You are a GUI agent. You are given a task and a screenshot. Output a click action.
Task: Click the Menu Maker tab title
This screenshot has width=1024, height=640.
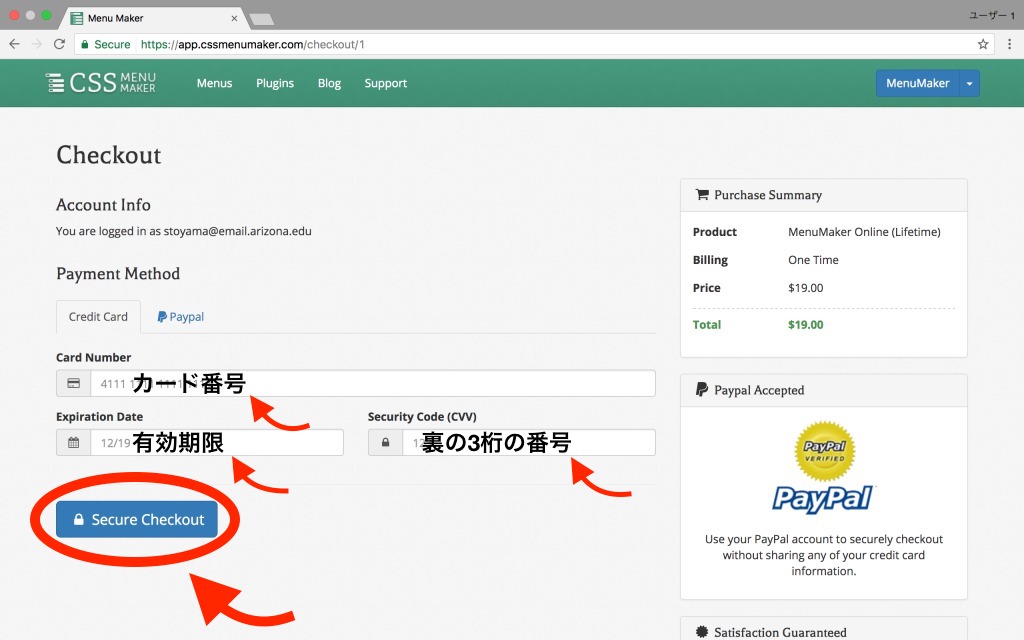(x=116, y=18)
